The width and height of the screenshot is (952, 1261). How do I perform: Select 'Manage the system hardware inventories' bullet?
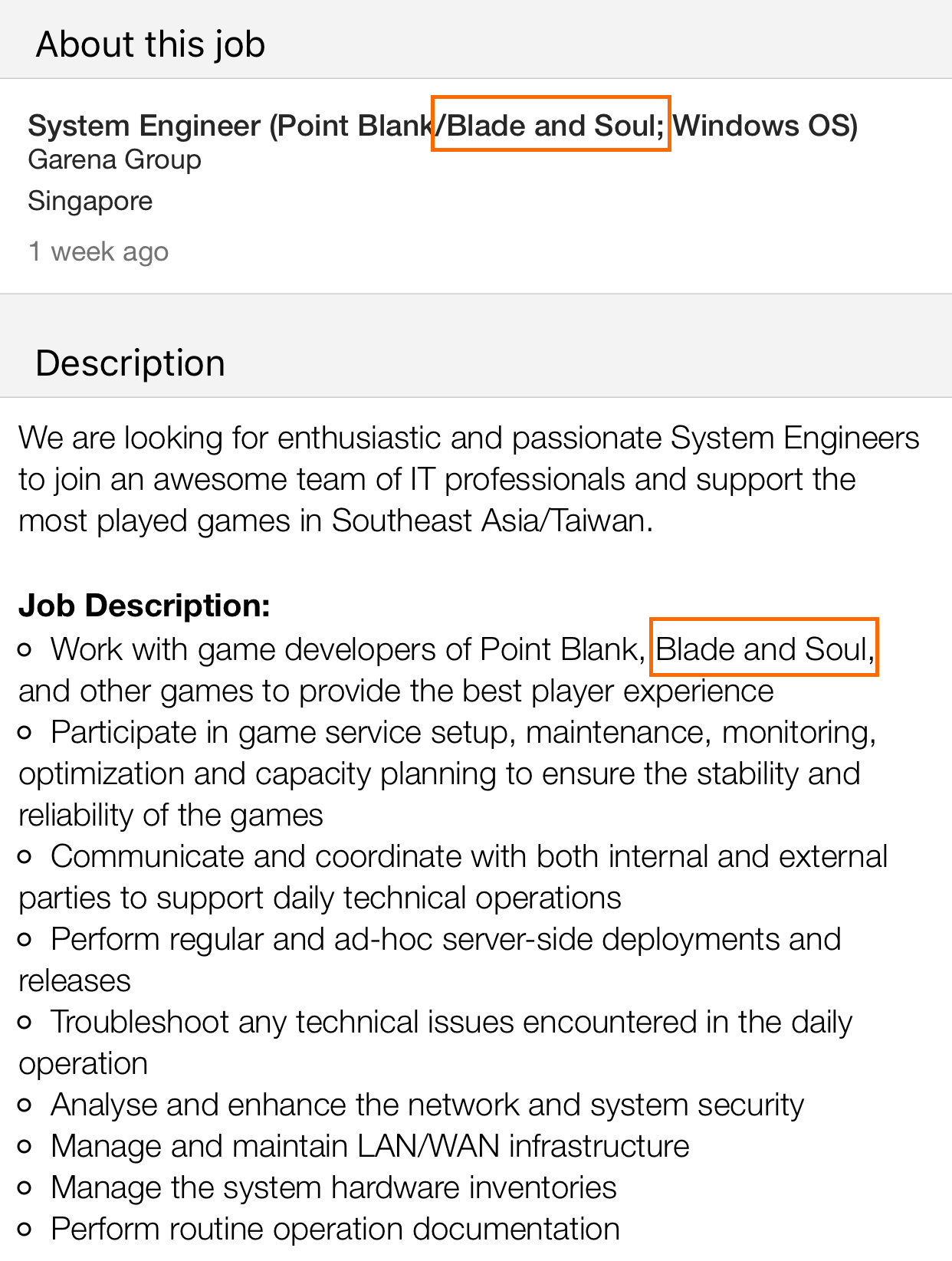pyautogui.click(x=317, y=1187)
